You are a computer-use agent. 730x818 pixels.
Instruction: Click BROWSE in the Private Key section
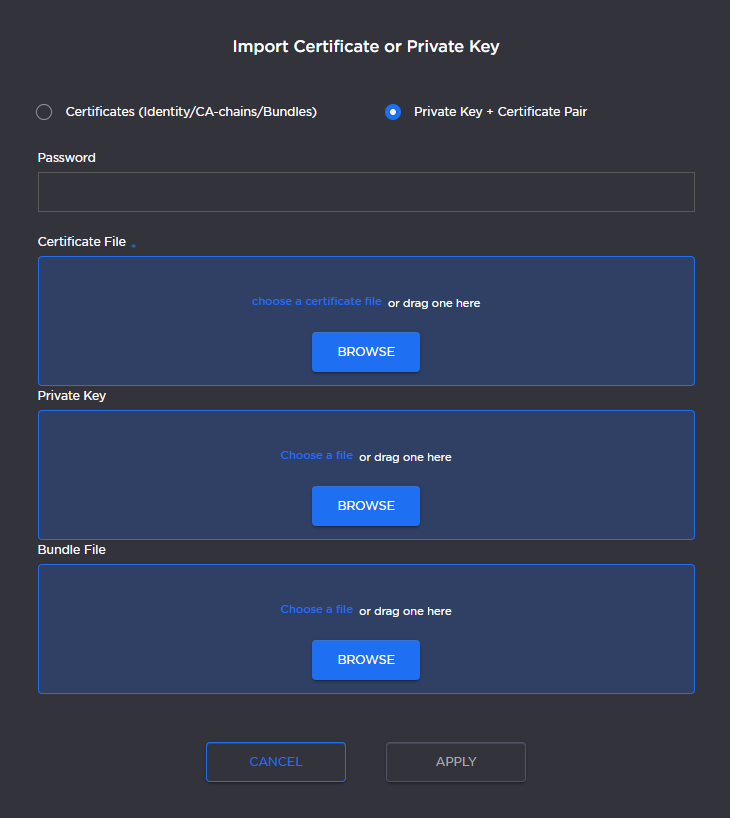coord(366,505)
